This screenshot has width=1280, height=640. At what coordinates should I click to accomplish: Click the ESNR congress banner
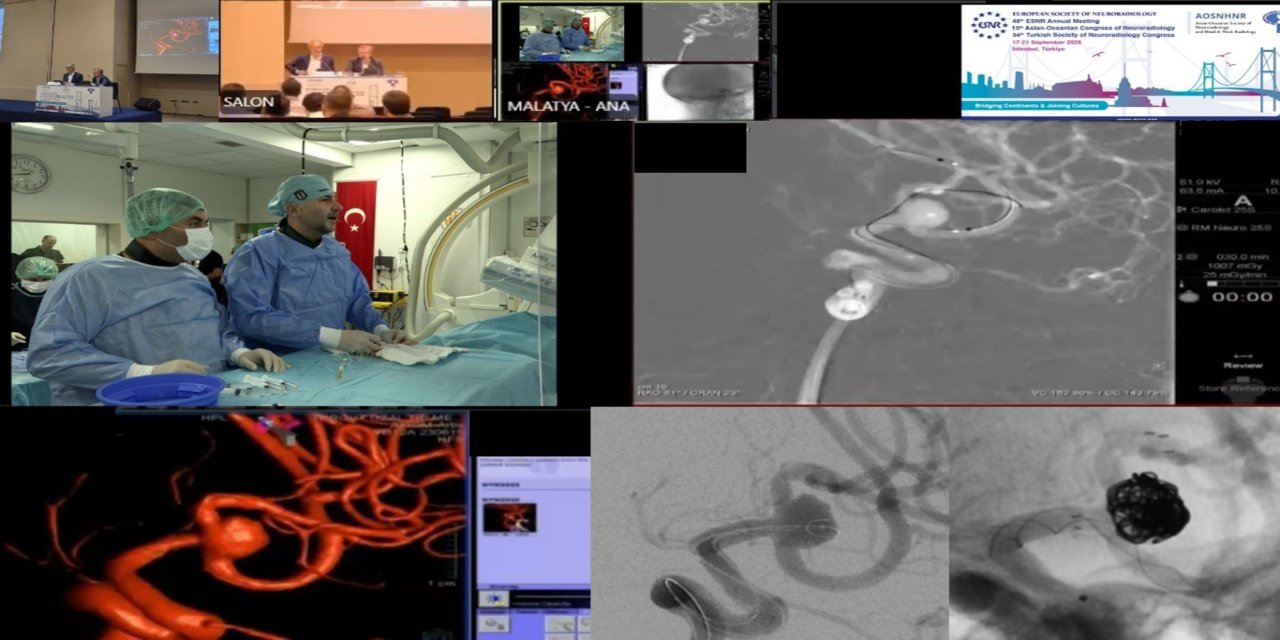tap(1119, 60)
